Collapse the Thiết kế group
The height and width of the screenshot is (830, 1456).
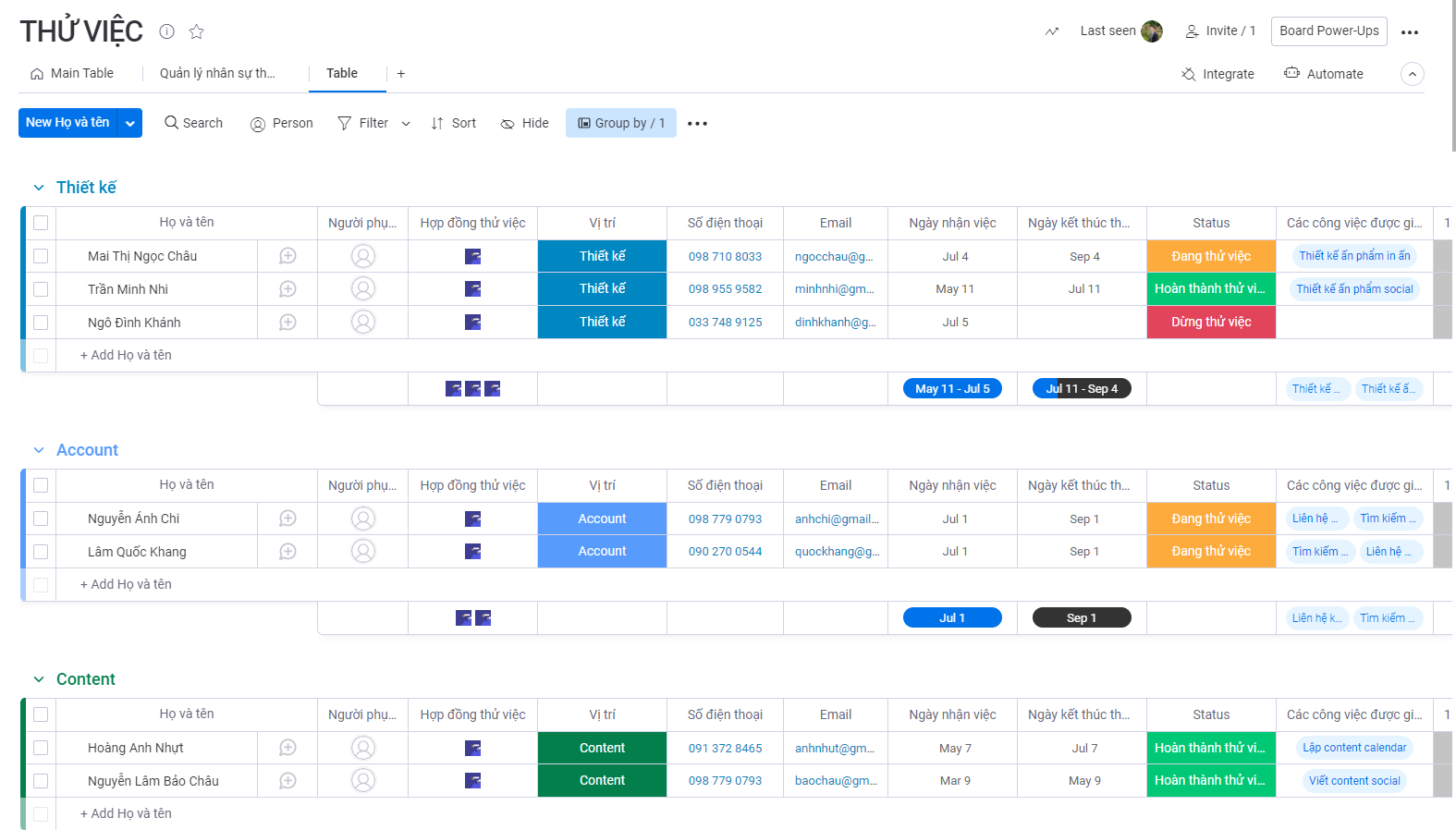point(39,188)
